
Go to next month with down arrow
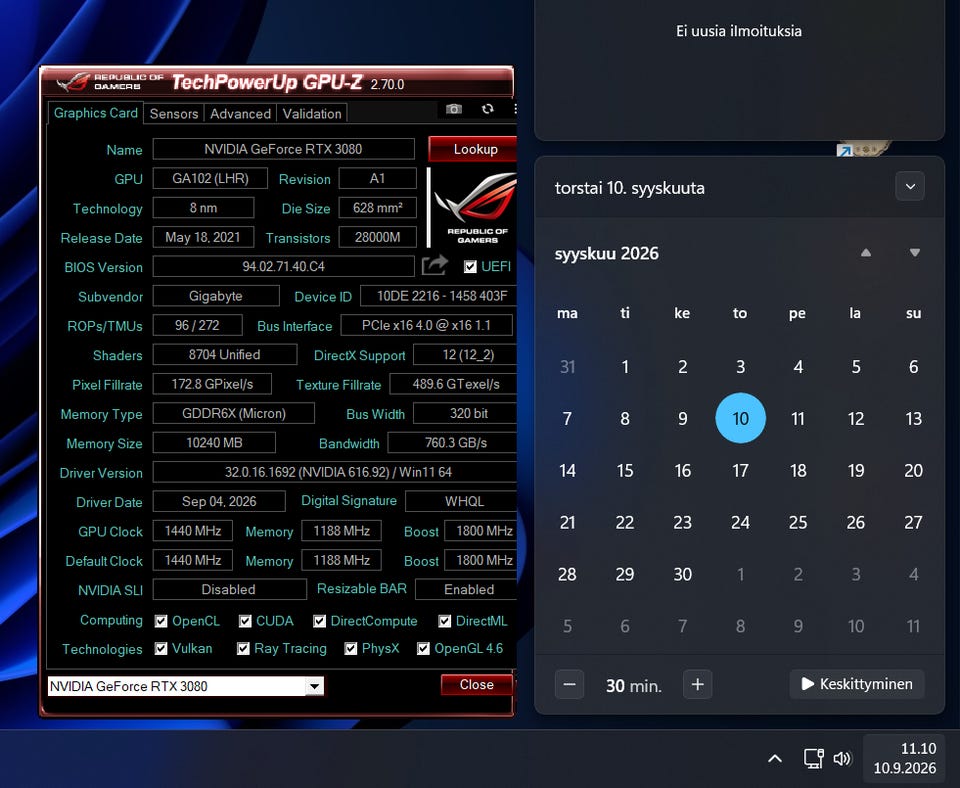click(915, 253)
